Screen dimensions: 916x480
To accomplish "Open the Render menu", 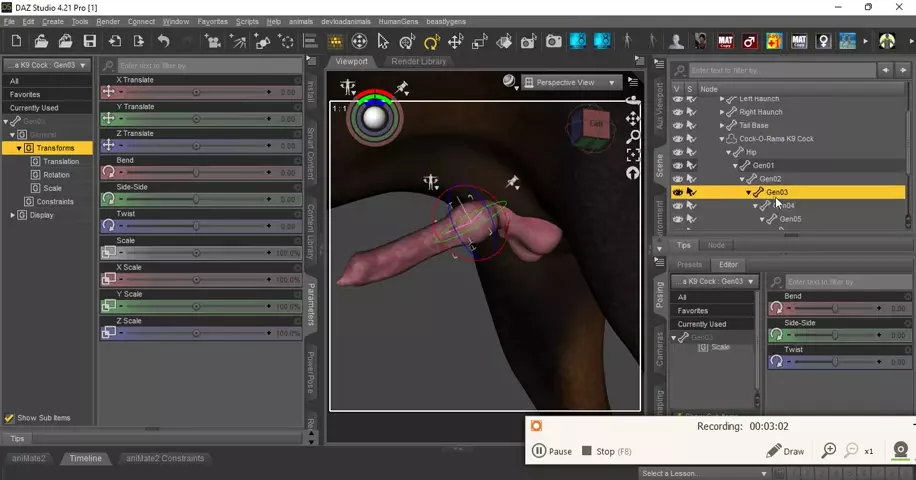I will pyautogui.click(x=108, y=21).
